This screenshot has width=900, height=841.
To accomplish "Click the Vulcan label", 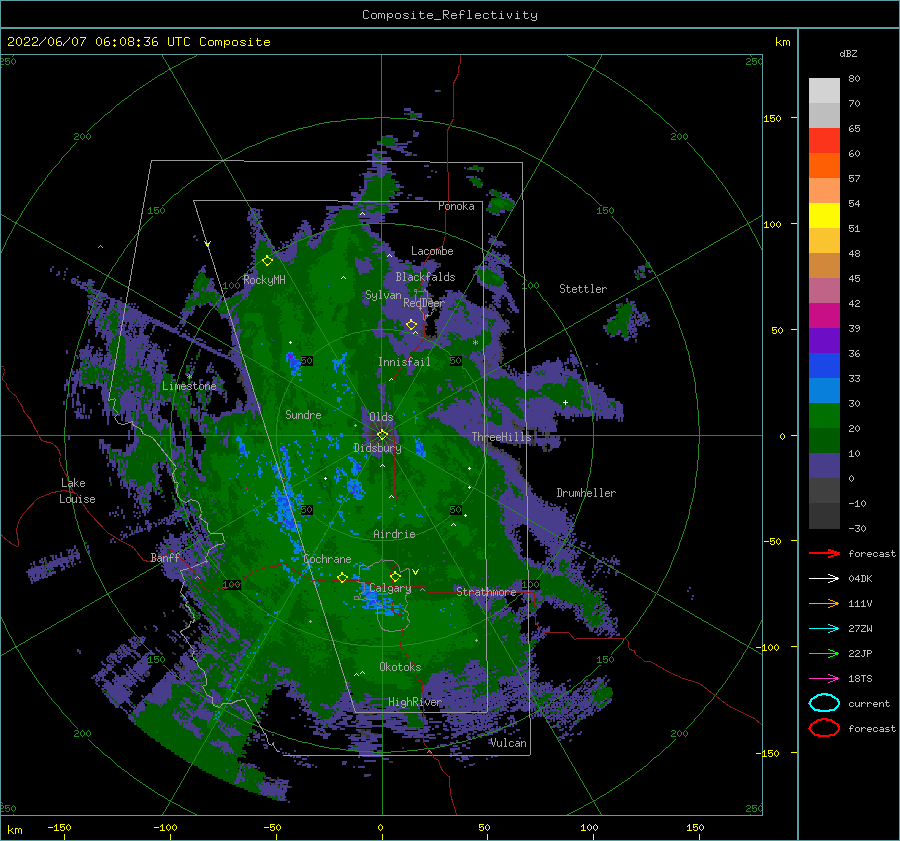I will 508,743.
